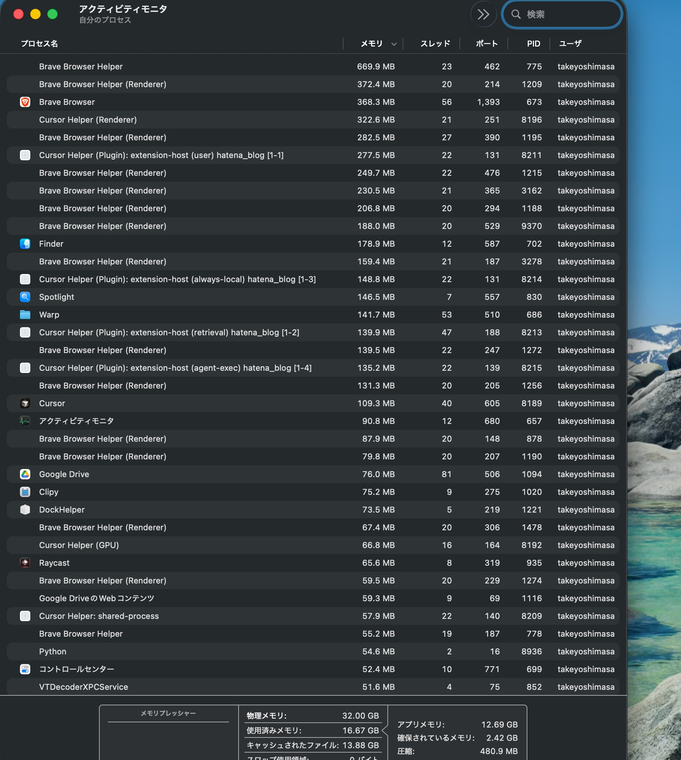Click the アクティビティモニタ process icon
This screenshot has height=760, width=681.
point(25,421)
